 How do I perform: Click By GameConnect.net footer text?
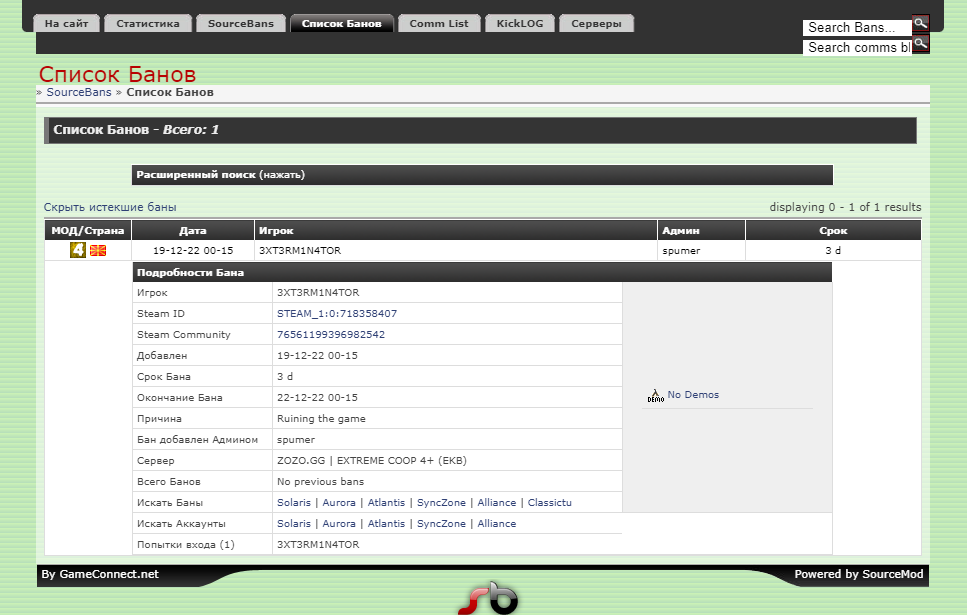[100, 574]
